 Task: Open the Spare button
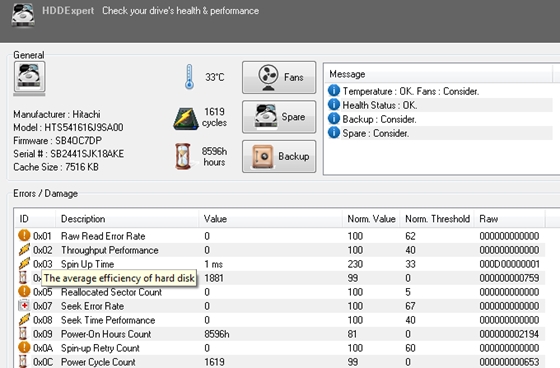(x=279, y=117)
